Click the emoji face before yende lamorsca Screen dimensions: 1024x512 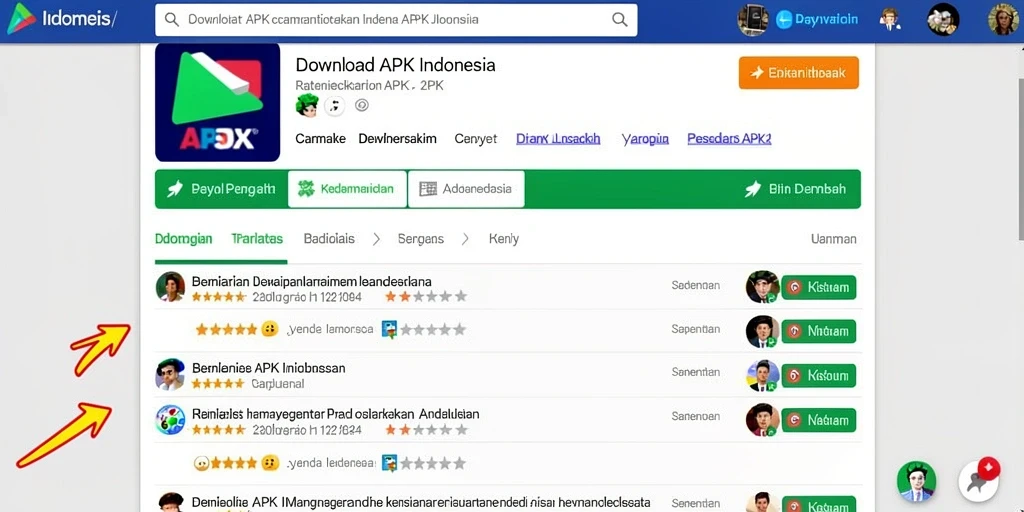click(269, 330)
